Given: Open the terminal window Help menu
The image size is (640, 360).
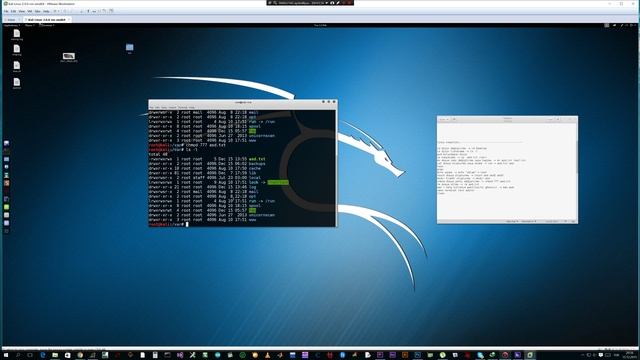Looking at the screenshot, I should (x=191, y=107).
